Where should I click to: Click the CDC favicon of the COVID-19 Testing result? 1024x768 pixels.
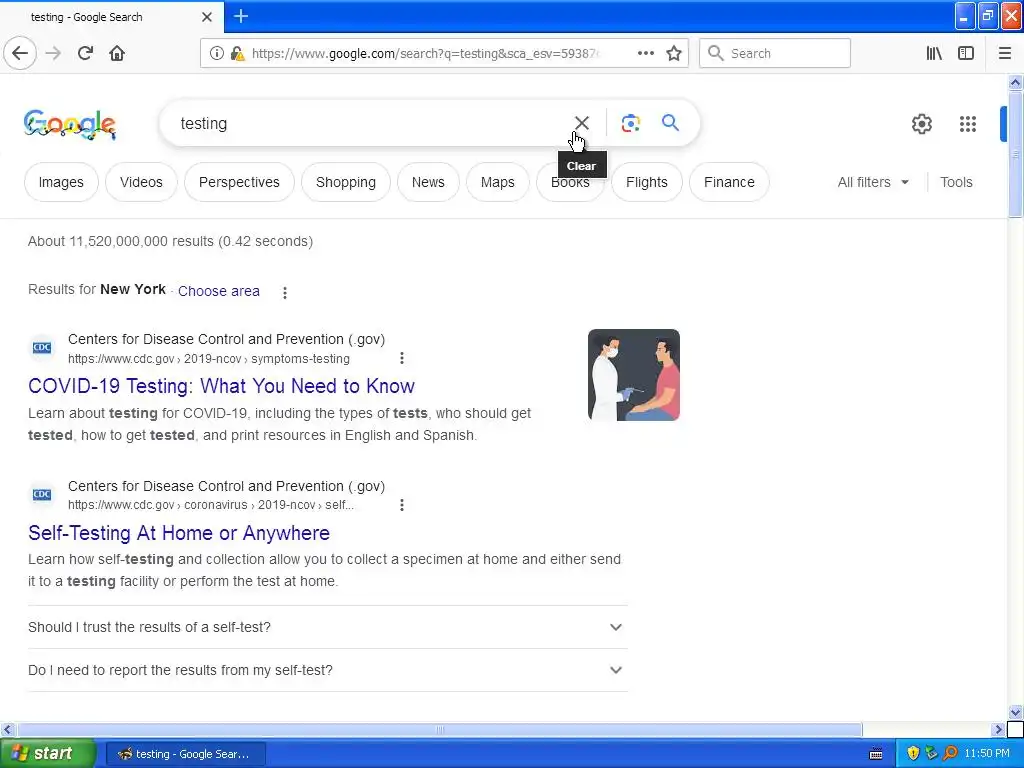42,347
